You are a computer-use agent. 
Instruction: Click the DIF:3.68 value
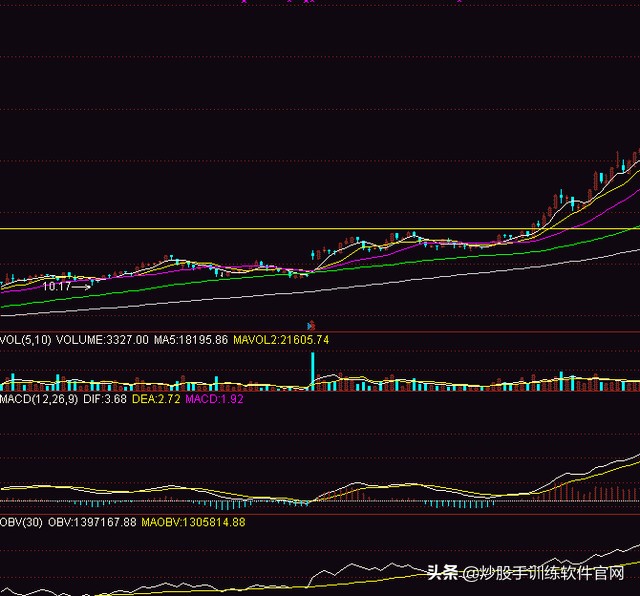click(x=105, y=399)
